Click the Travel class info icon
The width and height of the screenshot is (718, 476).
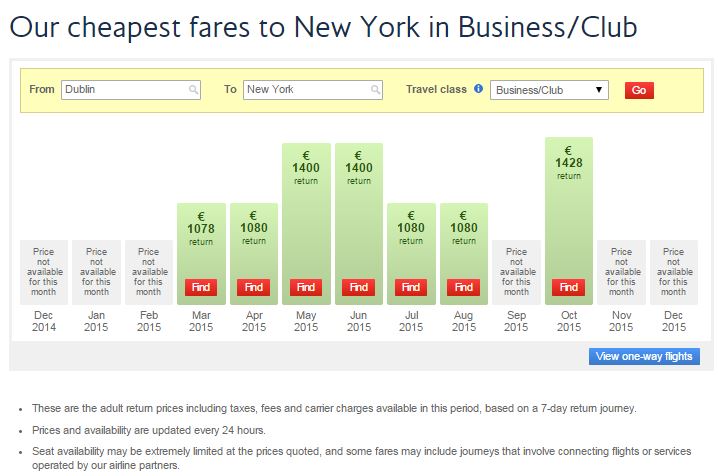(x=478, y=89)
